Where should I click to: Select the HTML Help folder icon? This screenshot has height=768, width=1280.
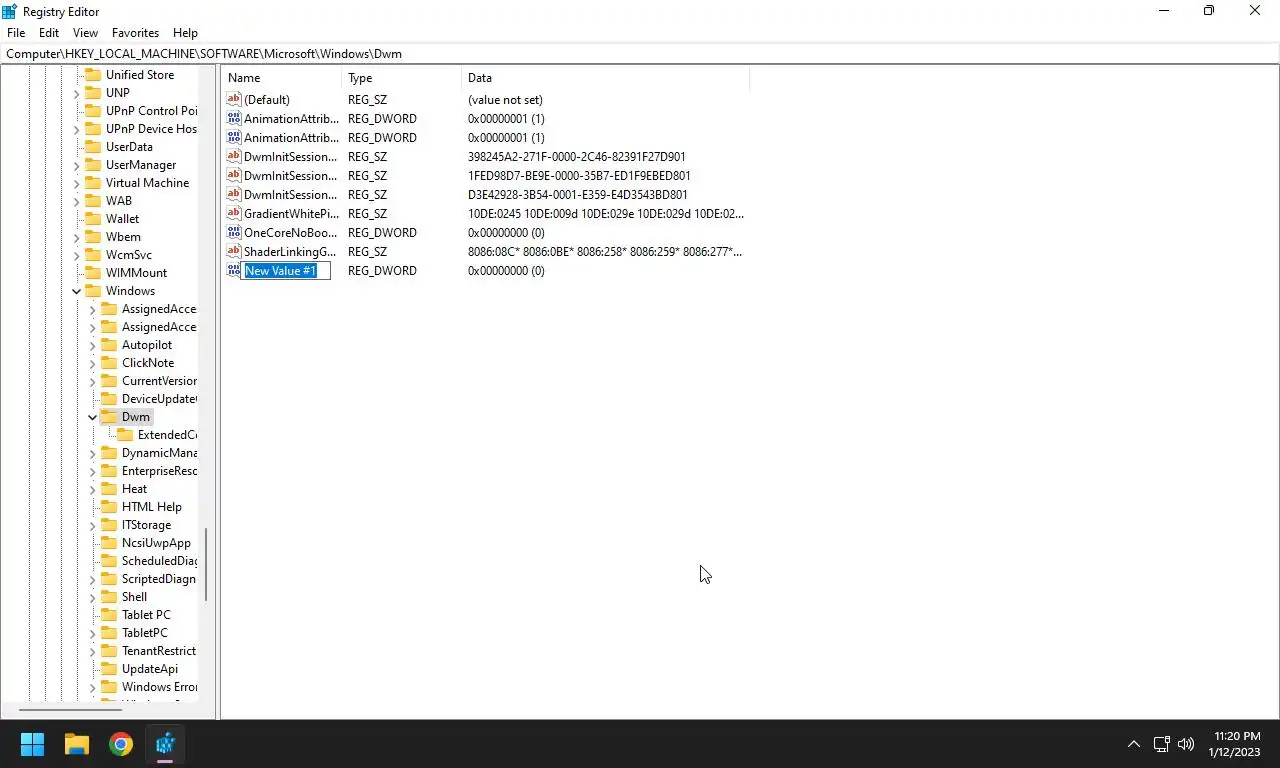coord(109,507)
